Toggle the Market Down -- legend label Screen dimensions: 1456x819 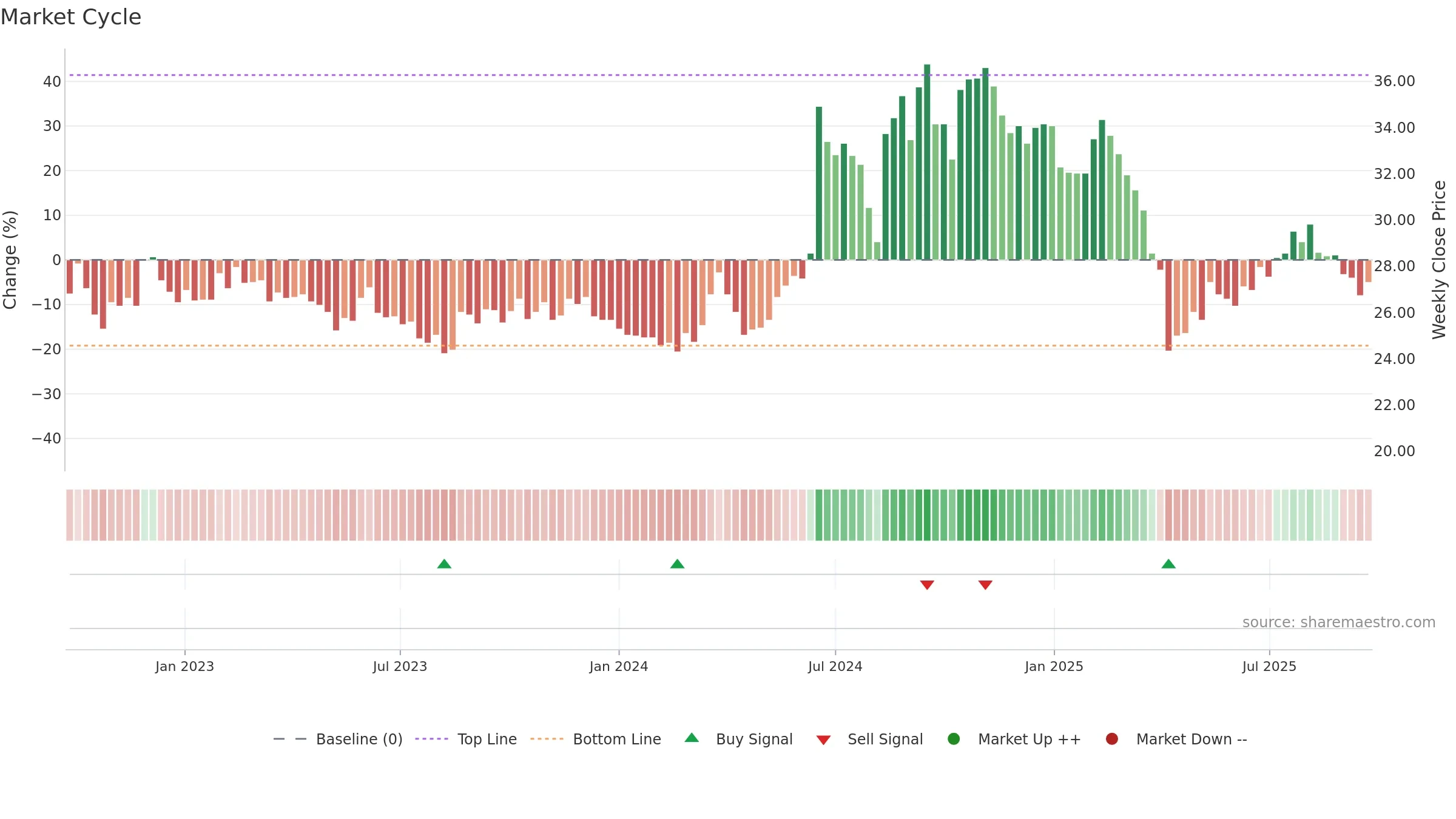1191,739
